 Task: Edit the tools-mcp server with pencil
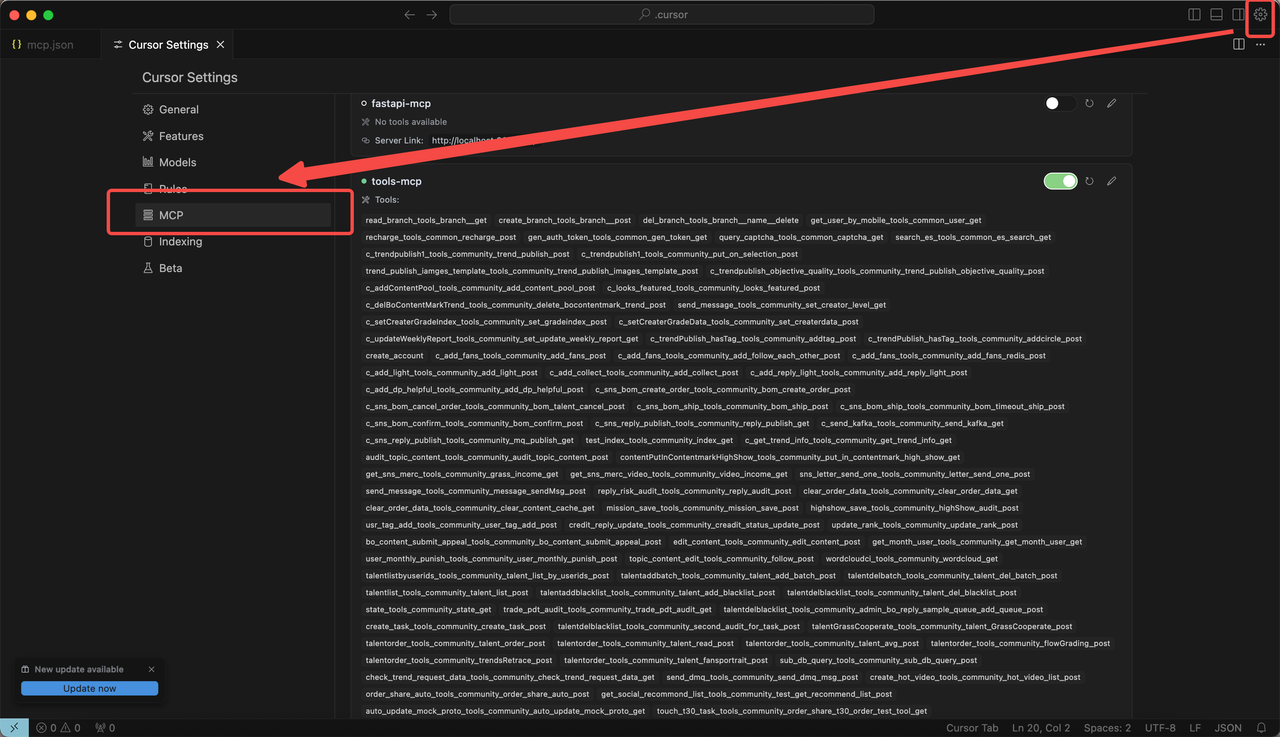tap(1112, 181)
